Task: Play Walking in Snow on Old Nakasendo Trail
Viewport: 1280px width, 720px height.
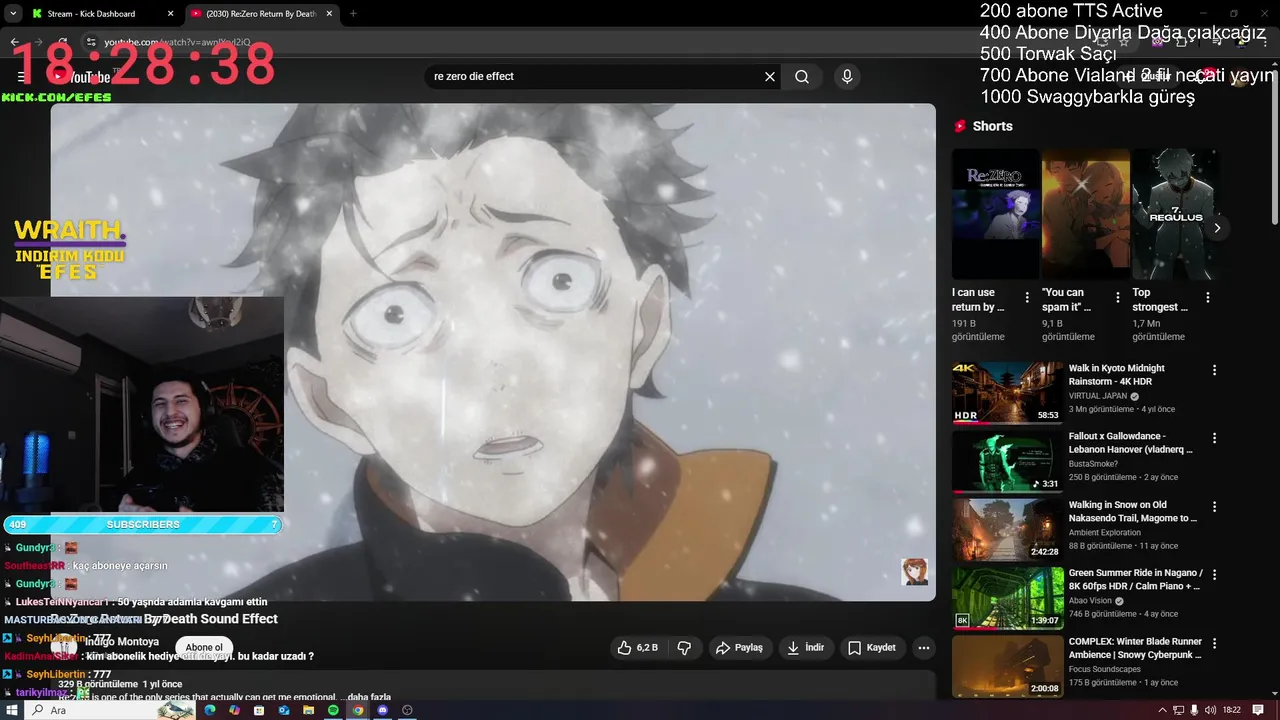Action: pyautogui.click(x=1008, y=529)
